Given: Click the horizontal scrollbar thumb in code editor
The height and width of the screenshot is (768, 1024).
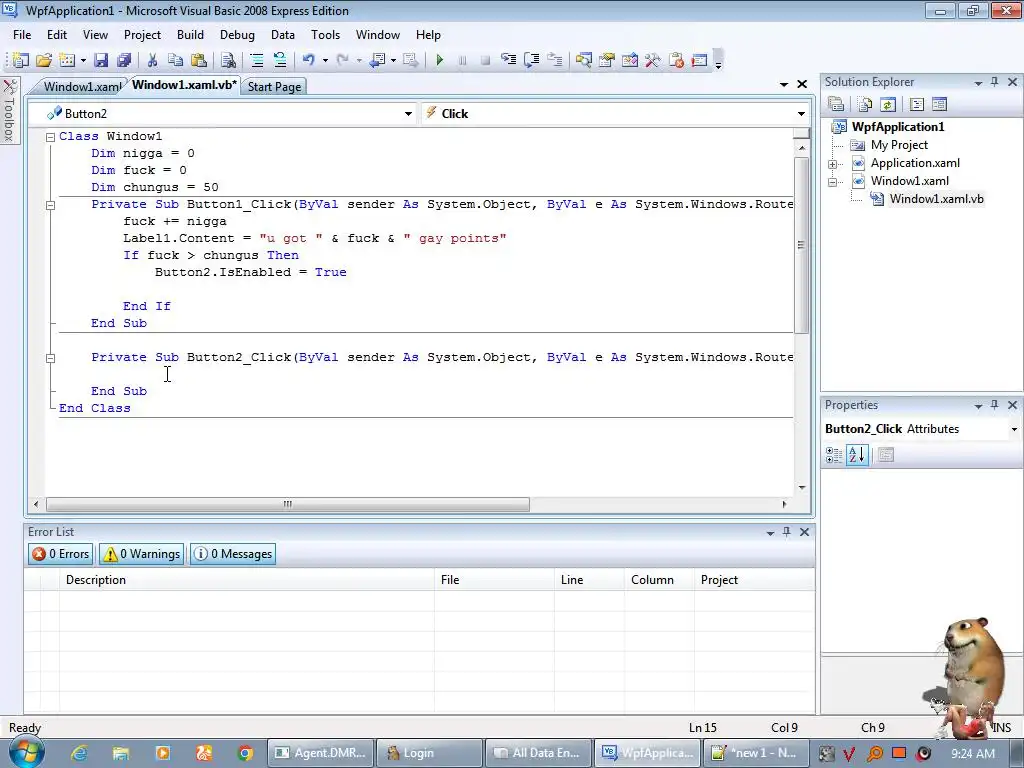Looking at the screenshot, I should point(287,504).
